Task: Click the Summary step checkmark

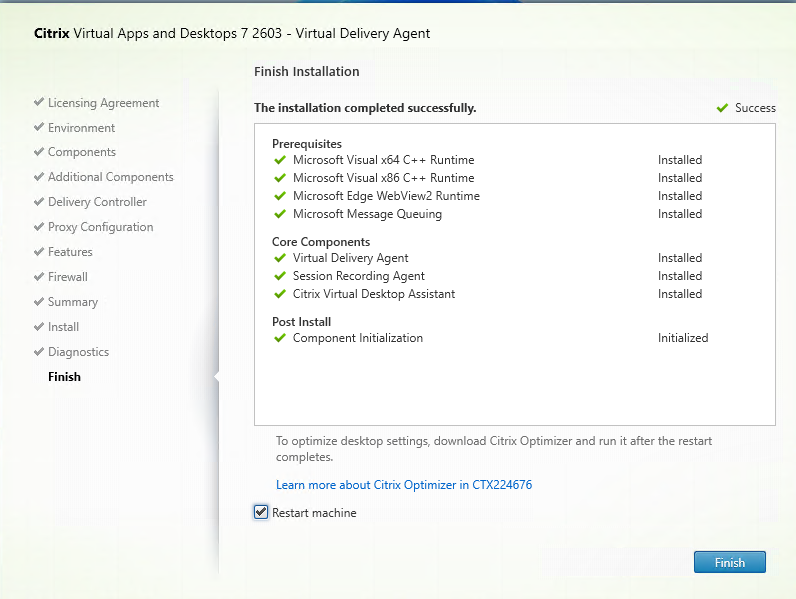Action: point(39,302)
